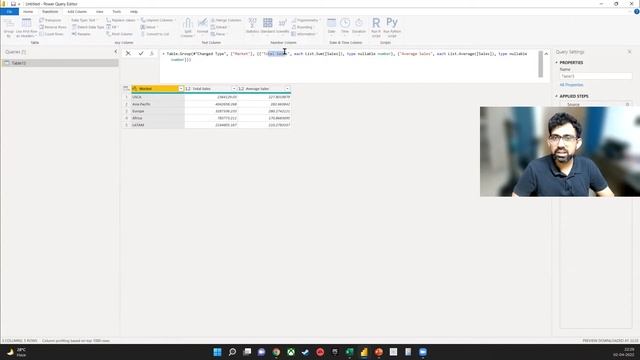Screen dimensions: 640x360
Task: Open the Replace Values dropdown
Action: tap(121, 20)
